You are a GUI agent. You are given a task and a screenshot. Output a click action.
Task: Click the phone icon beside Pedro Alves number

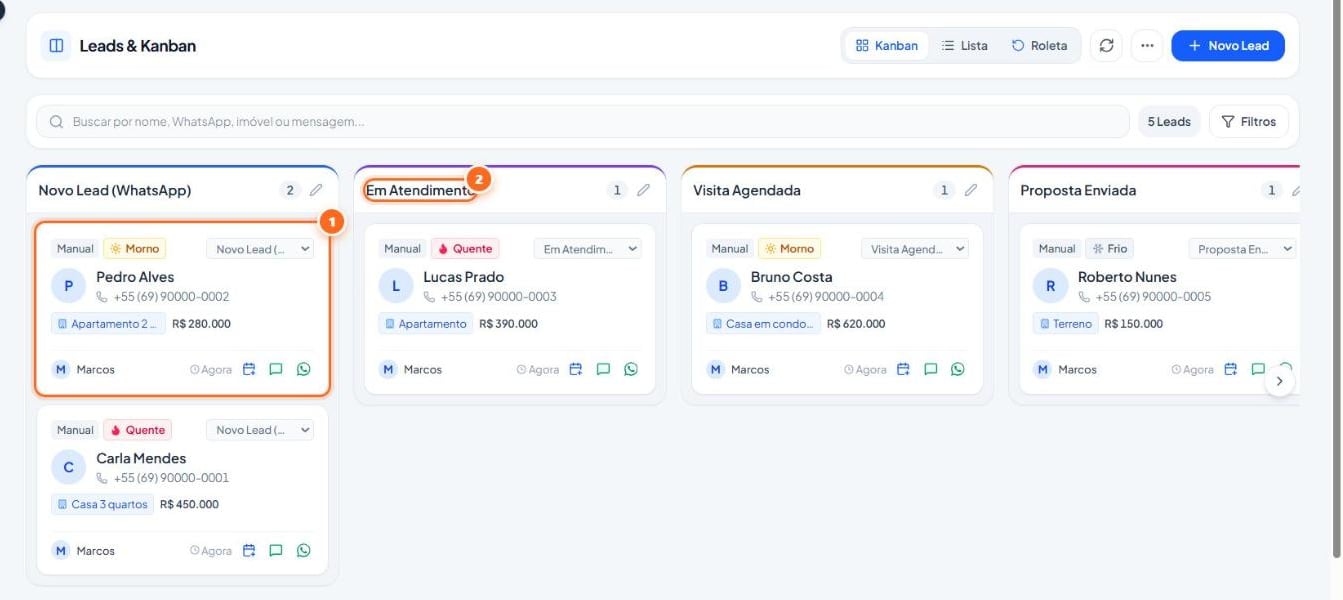(102, 297)
